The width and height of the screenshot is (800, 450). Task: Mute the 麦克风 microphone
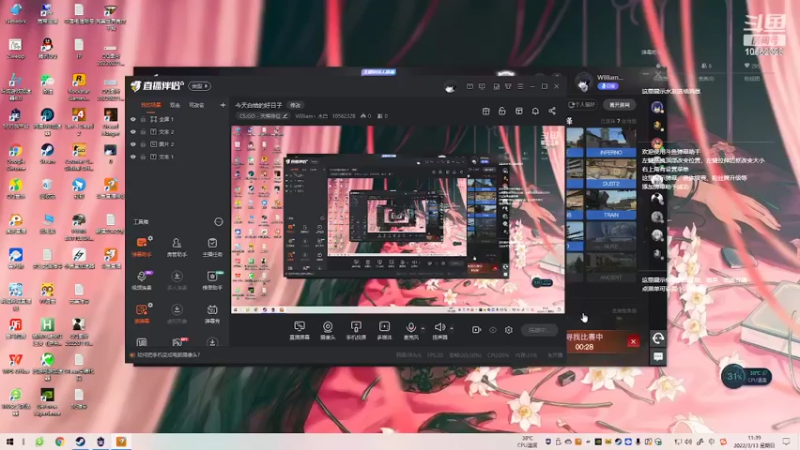411,331
